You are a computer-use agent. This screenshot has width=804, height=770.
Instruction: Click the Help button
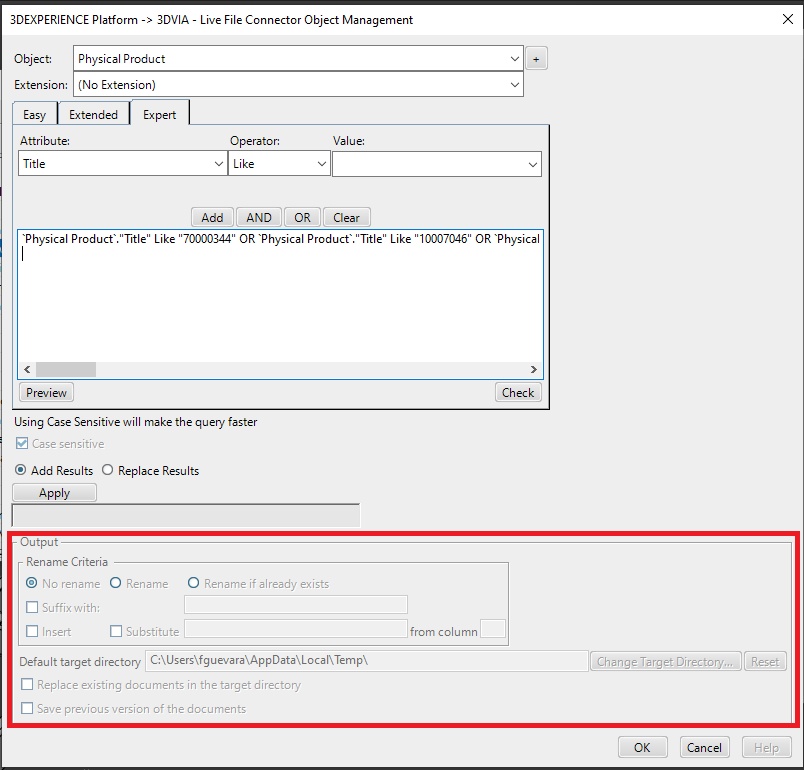[766, 747]
